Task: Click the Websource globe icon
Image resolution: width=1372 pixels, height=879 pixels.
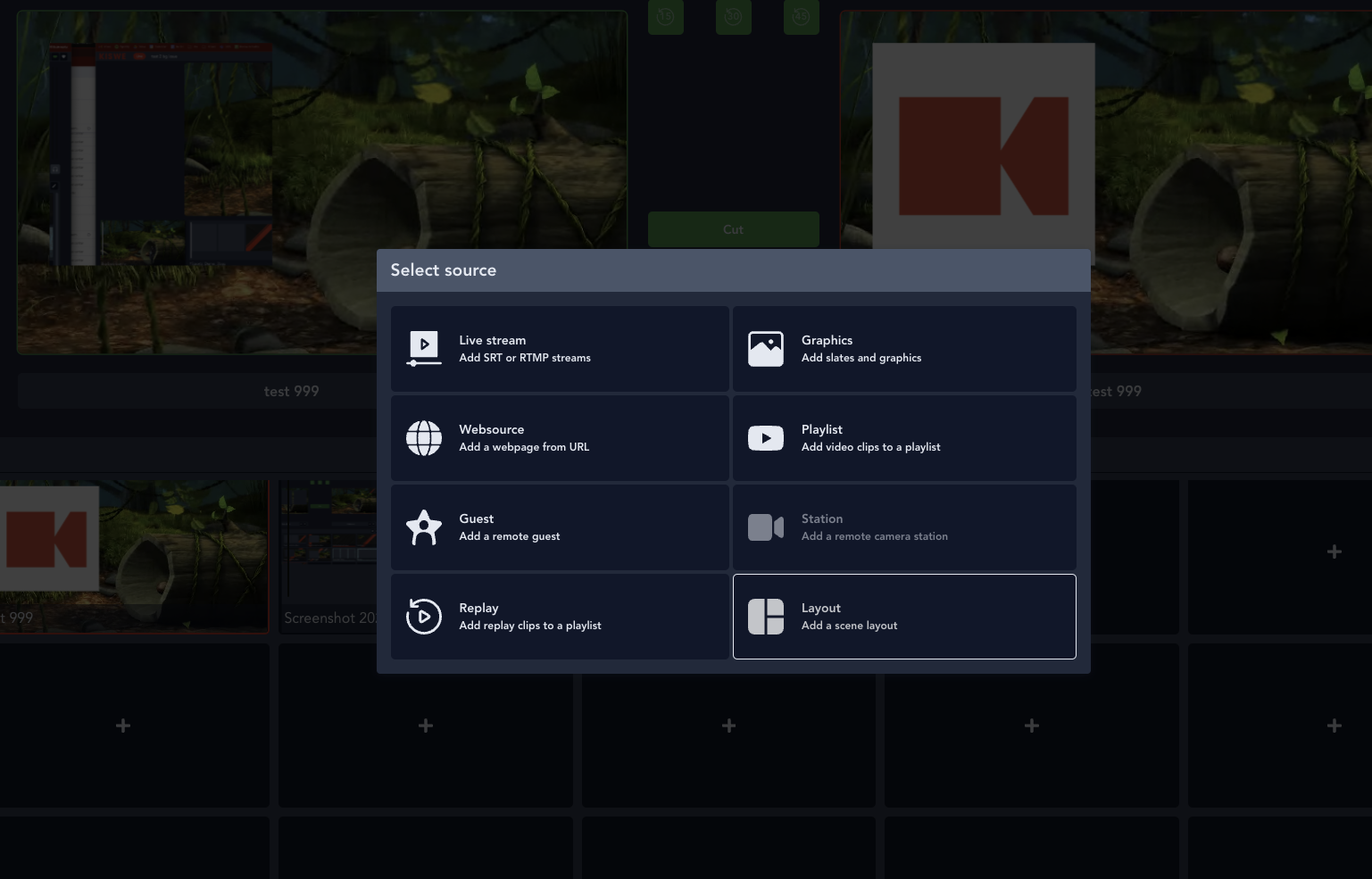Action: (424, 438)
